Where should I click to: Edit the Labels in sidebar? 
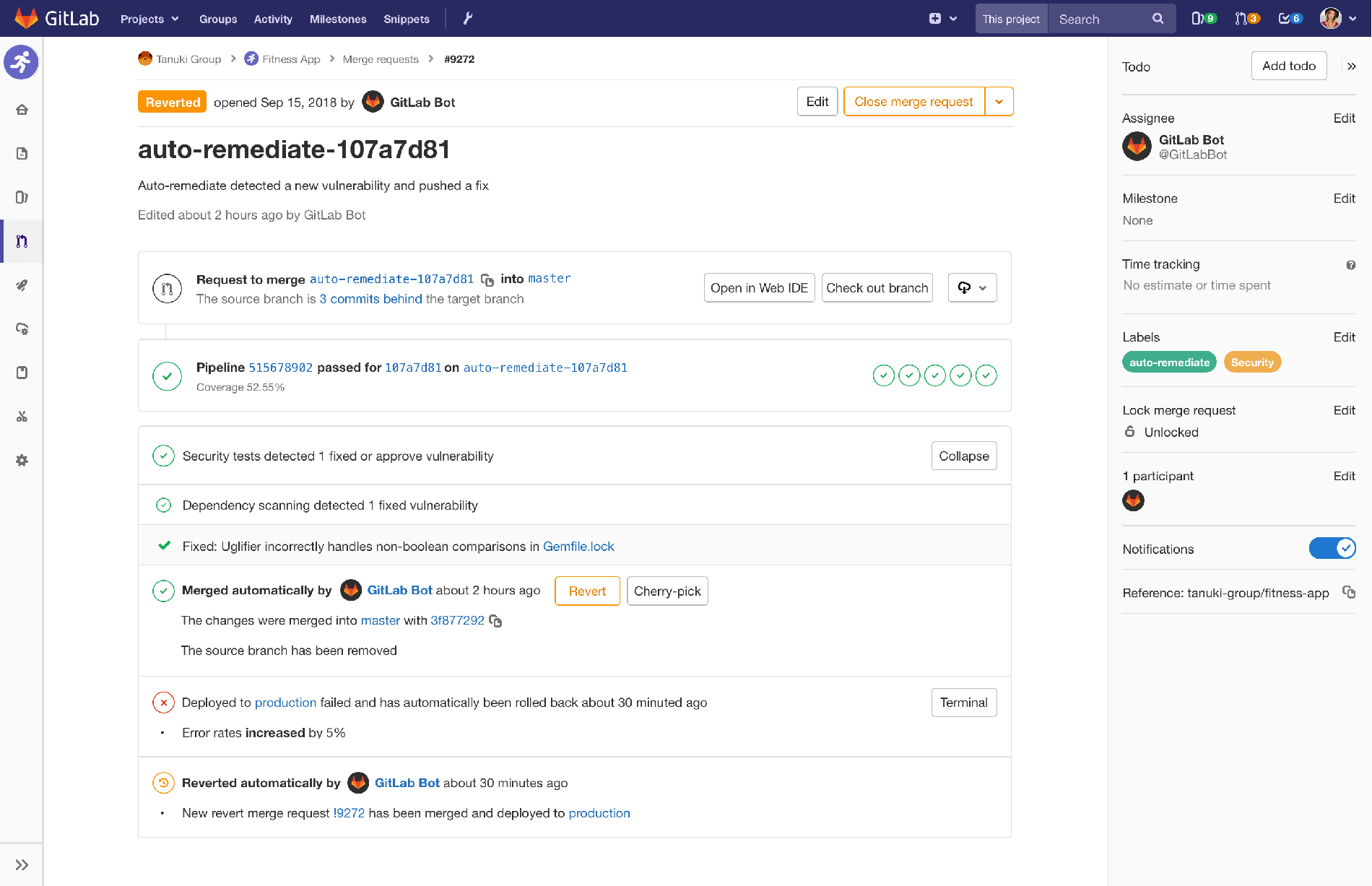pyautogui.click(x=1344, y=337)
